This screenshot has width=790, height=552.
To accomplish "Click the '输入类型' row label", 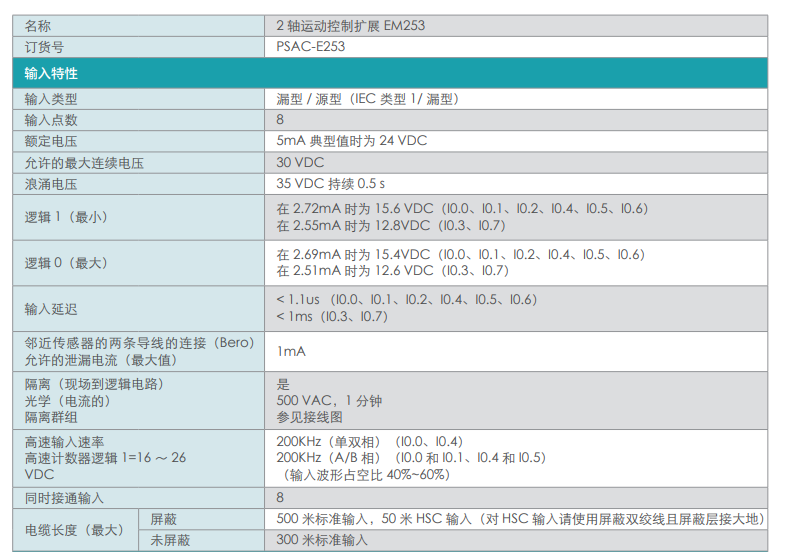I will click(x=51, y=99).
